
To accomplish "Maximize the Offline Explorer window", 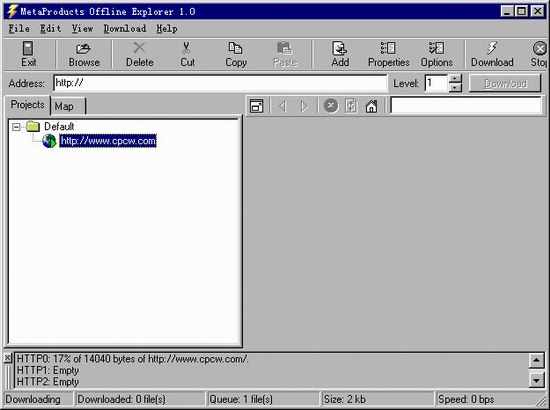I will coord(522,11).
